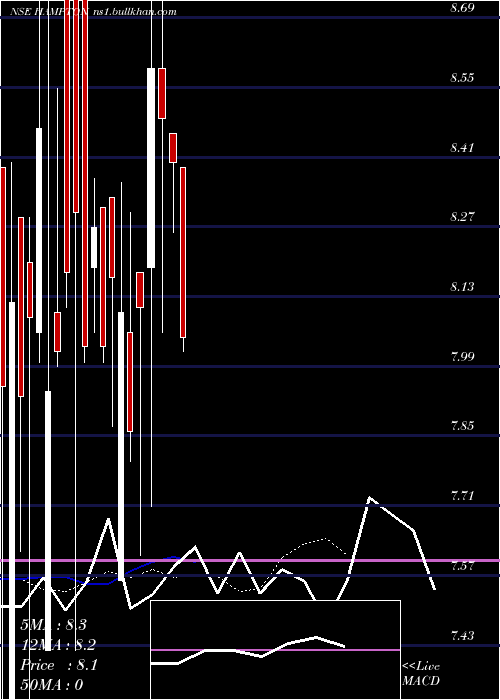Click the 7.57 price axis label
500x700 pixels.
pos(462,566)
